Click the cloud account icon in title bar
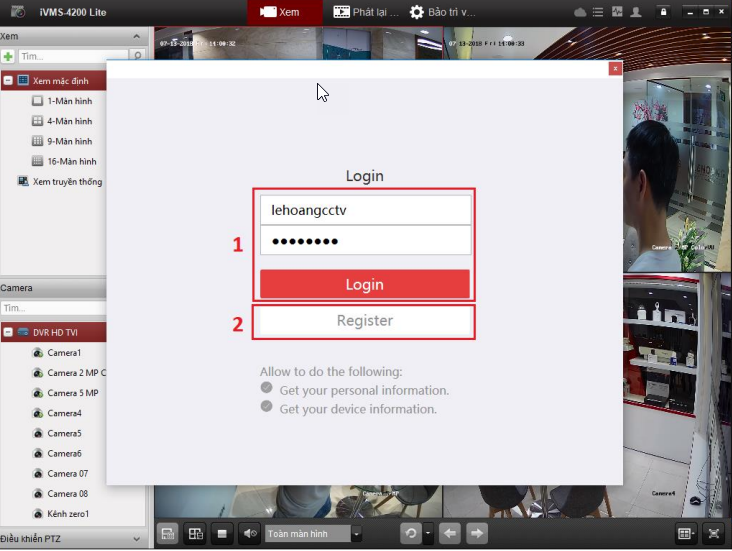This screenshot has height=551, width=732. coord(581,12)
